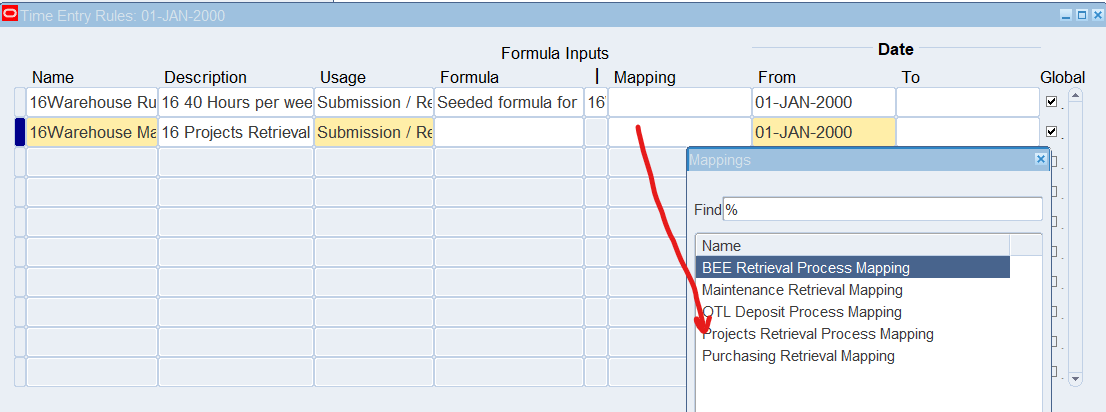
Task: Select BEE Retrieval Process Mapping
Action: click(806, 268)
